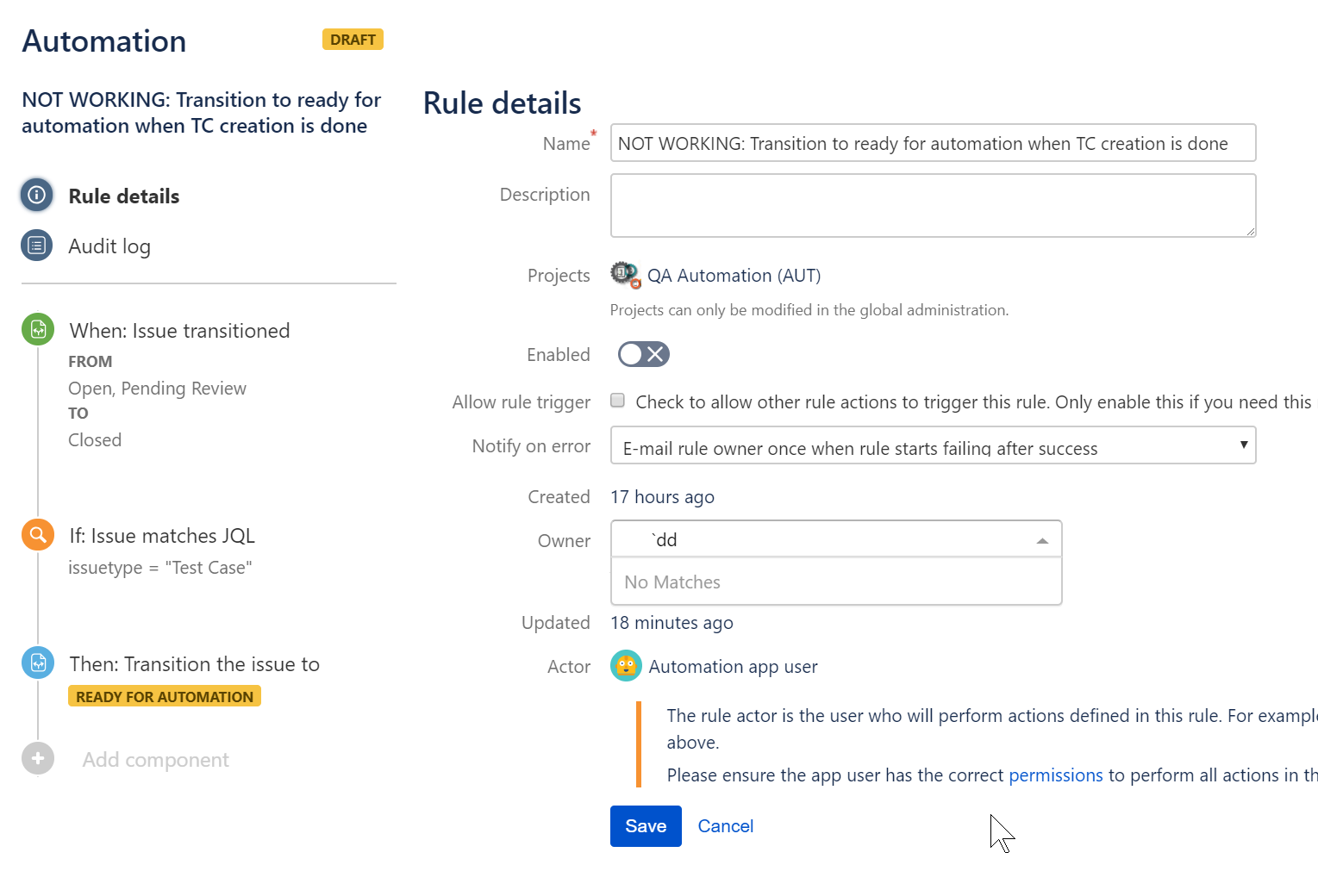Click the Closed to status text
1318x896 pixels.
pyautogui.click(x=95, y=440)
